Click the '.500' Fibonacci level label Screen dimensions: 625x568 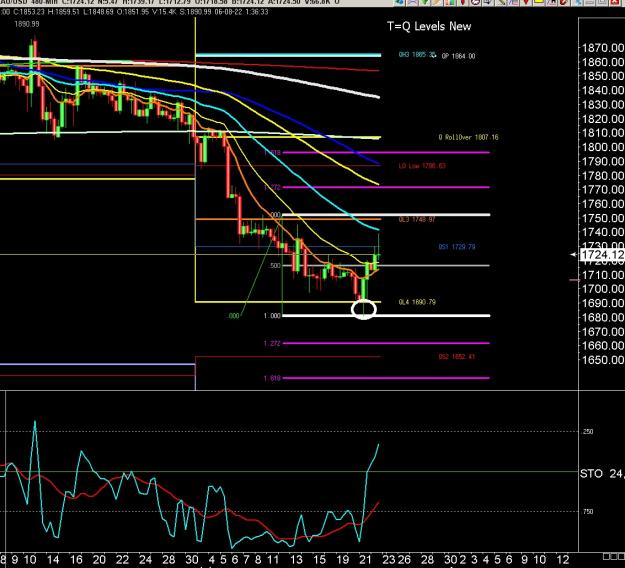tap(275, 265)
